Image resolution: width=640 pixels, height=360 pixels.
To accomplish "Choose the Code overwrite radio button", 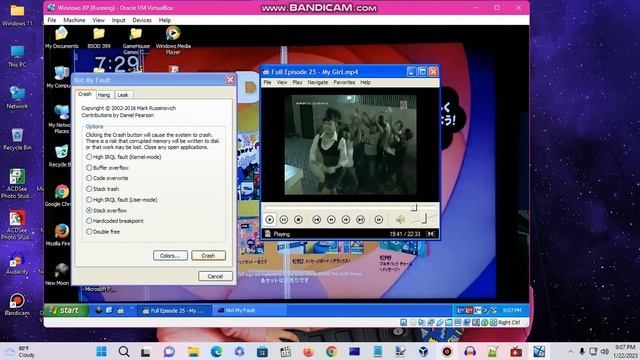I will tap(107, 178).
